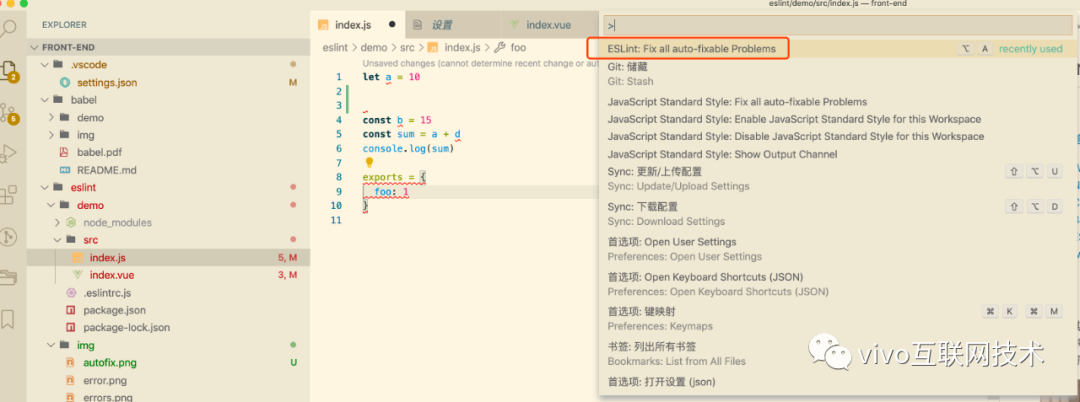Click the demo breadcrumb segment
This screenshot has width=1080, height=402.
point(374,47)
